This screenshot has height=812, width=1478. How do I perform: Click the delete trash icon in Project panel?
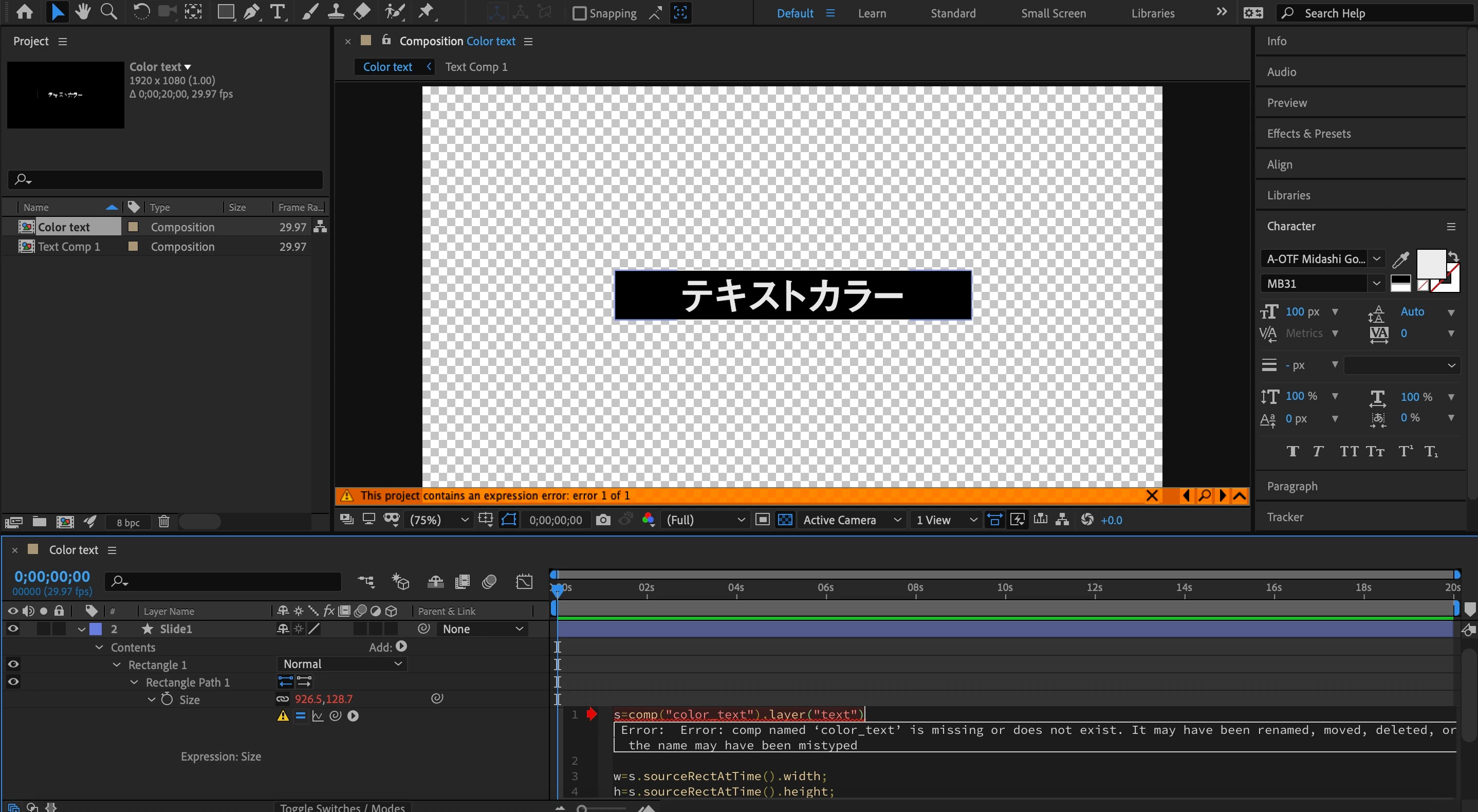(x=164, y=522)
